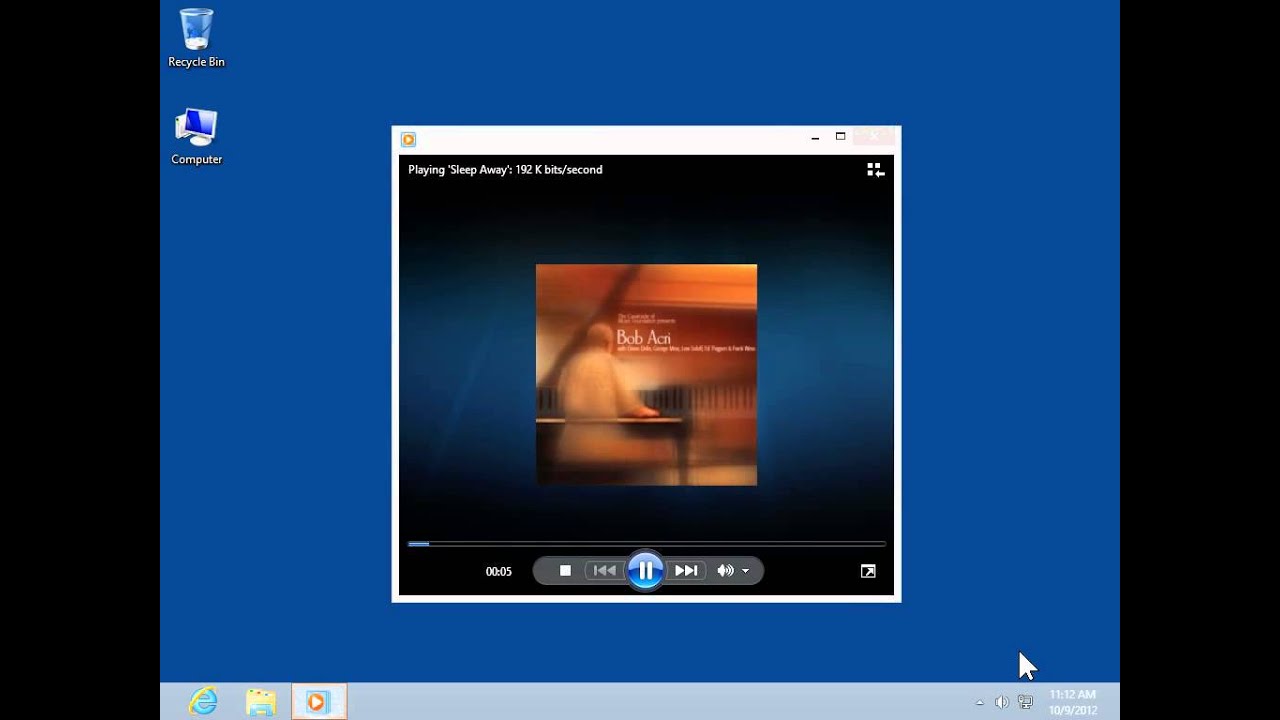
Task: View the player full screen
Action: tap(868, 571)
